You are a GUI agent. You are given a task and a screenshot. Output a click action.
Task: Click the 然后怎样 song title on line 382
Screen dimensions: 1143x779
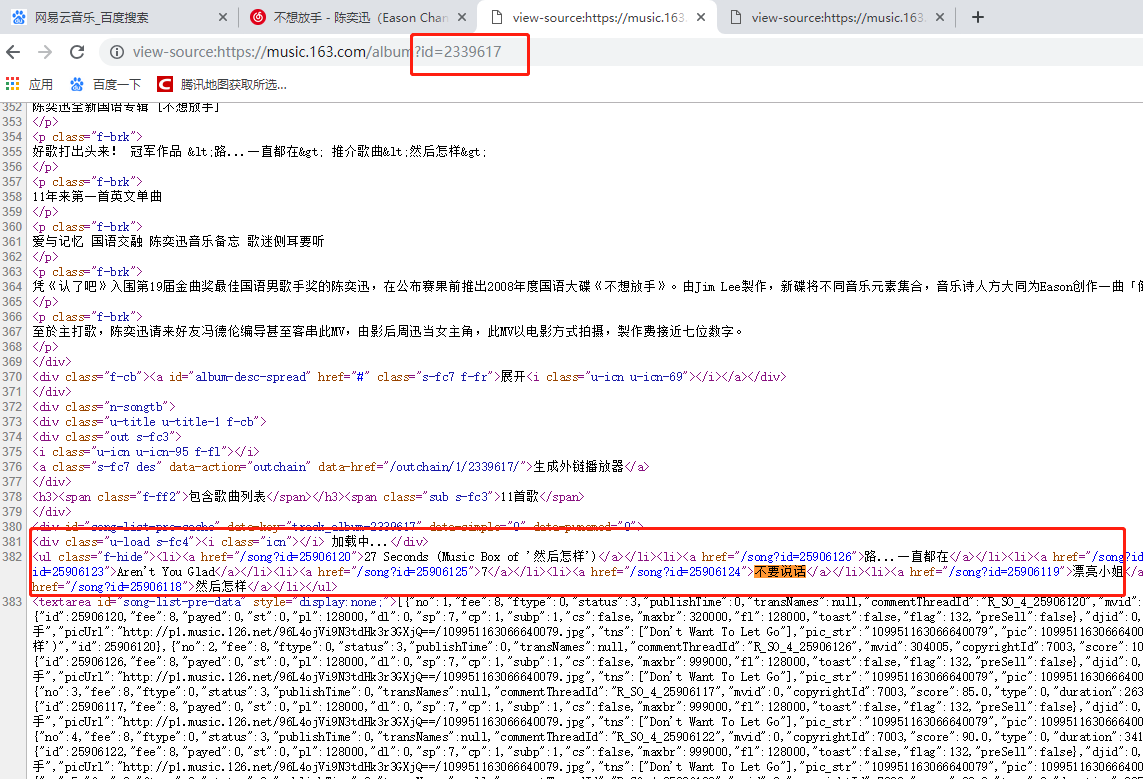pos(221,587)
